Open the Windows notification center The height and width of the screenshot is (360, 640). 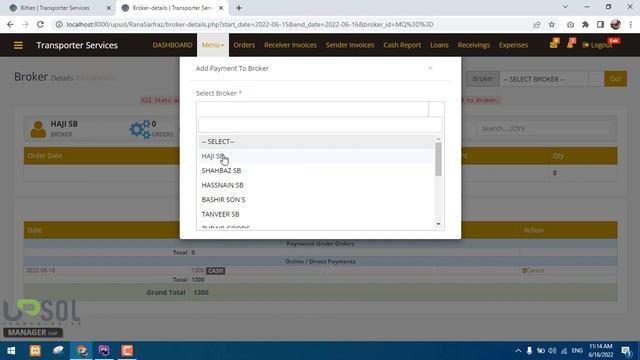click(626, 351)
